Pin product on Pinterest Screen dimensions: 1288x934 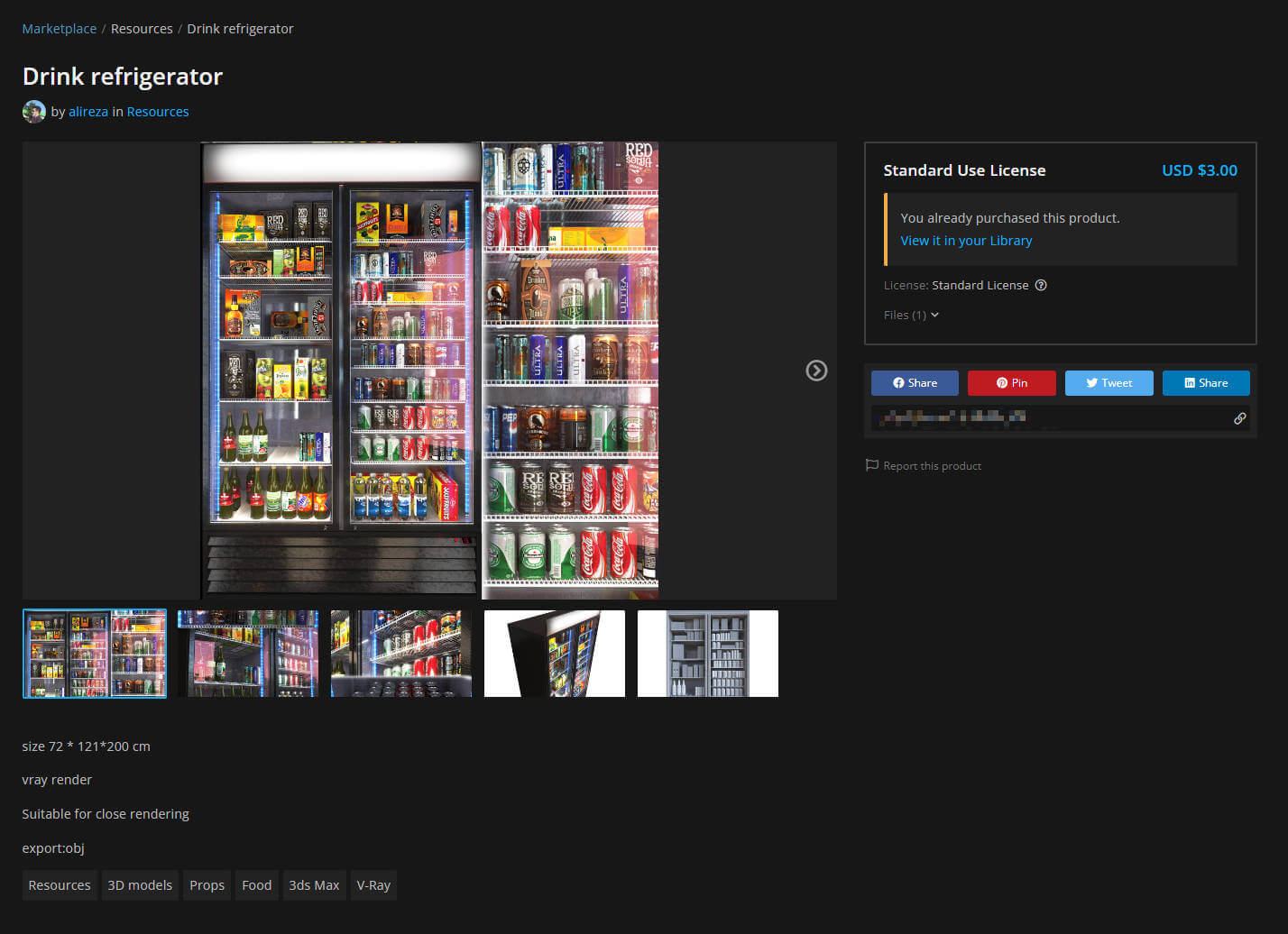pos(1012,383)
